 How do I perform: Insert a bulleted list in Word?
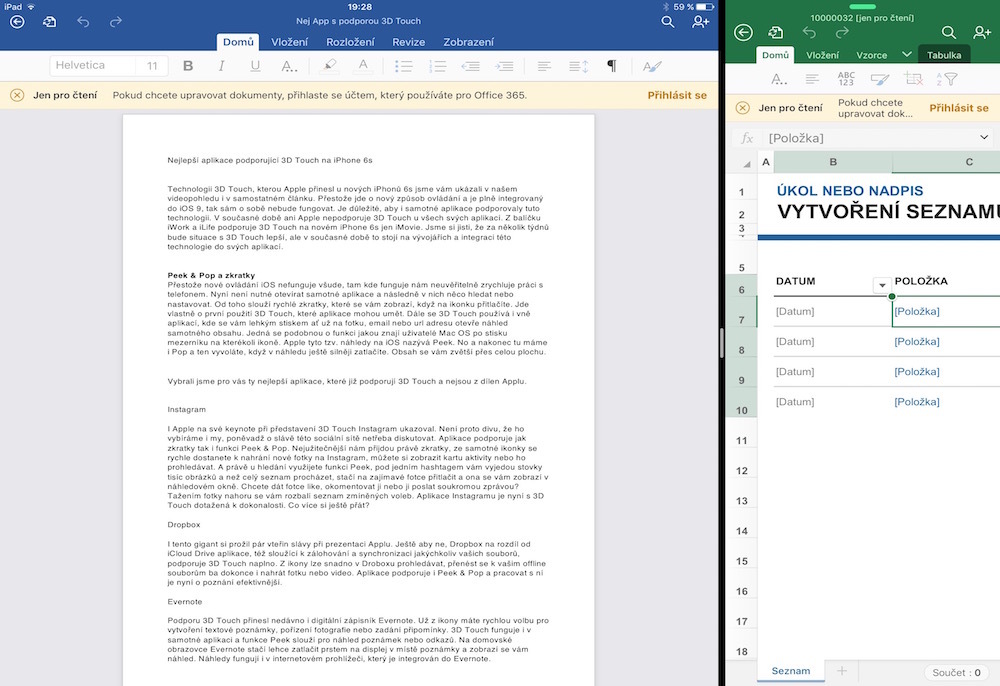click(x=404, y=65)
